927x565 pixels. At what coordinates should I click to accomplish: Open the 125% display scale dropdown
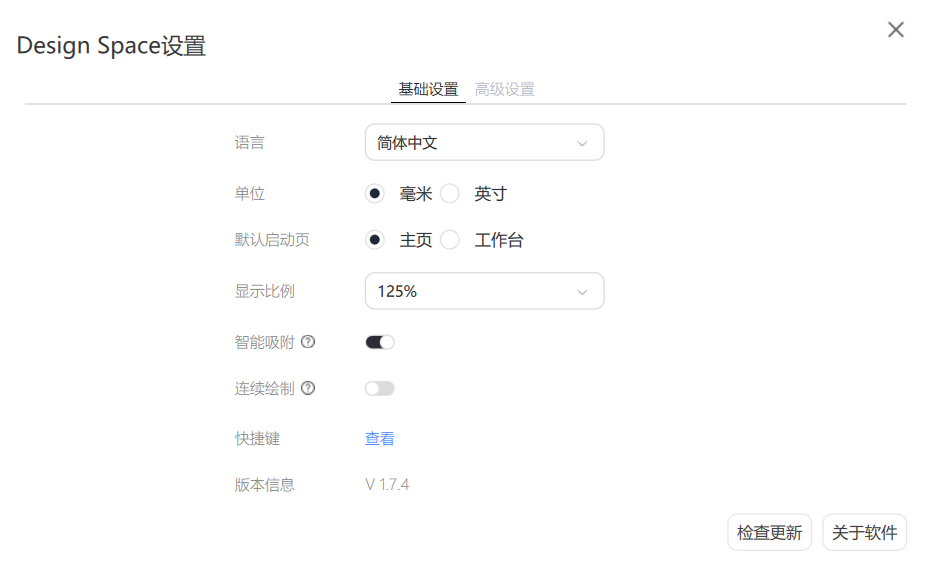[x=484, y=292]
